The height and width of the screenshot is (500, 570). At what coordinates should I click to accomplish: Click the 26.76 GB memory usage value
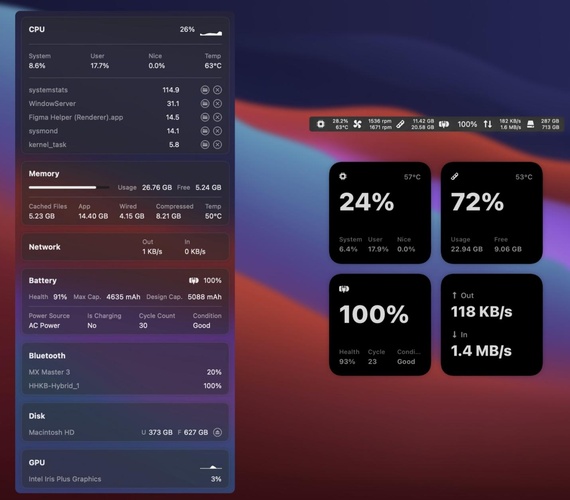[157, 187]
